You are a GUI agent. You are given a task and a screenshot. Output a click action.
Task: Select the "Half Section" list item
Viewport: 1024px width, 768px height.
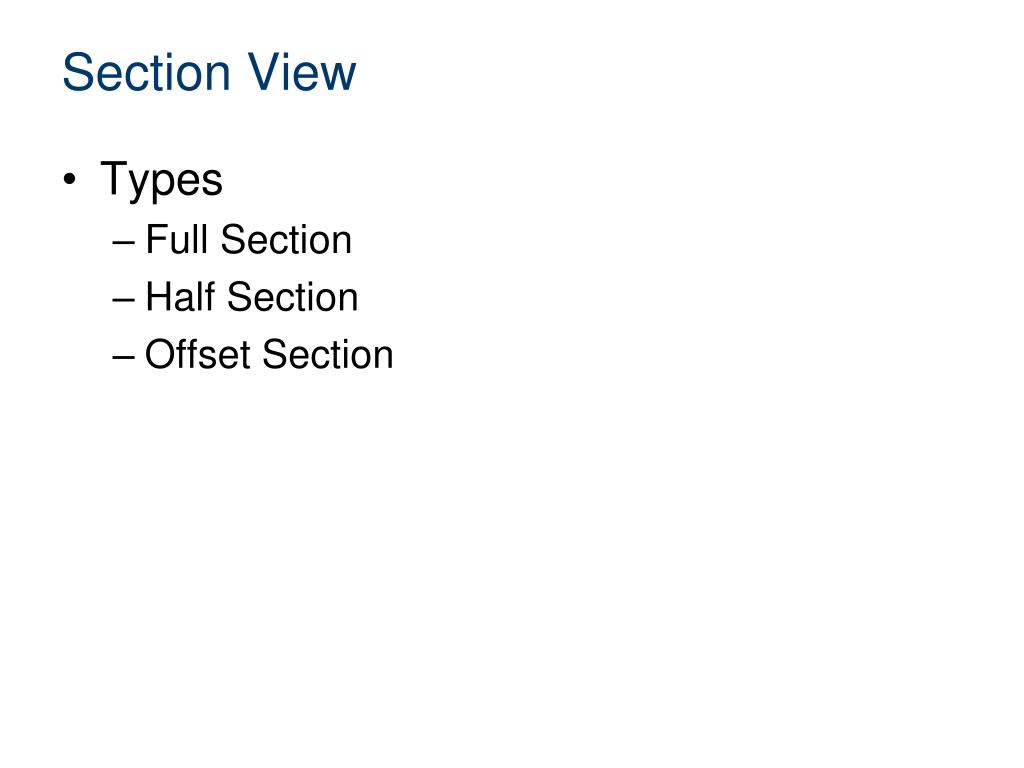[251, 297]
